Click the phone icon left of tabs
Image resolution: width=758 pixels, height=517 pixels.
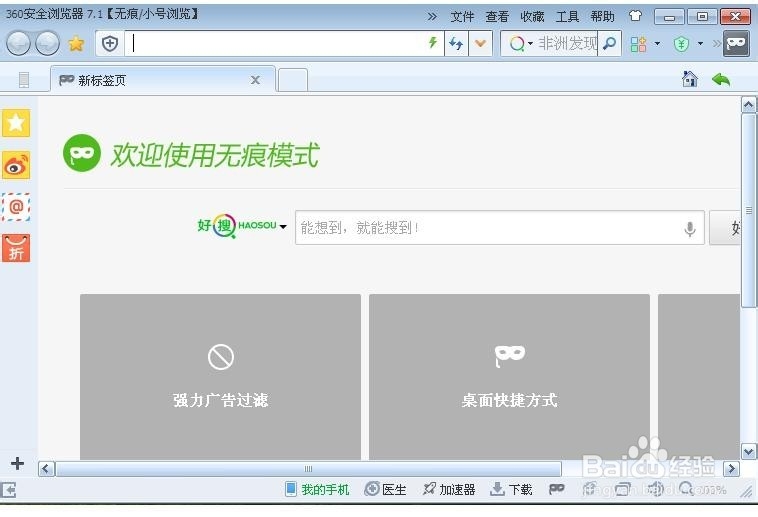[x=24, y=79]
